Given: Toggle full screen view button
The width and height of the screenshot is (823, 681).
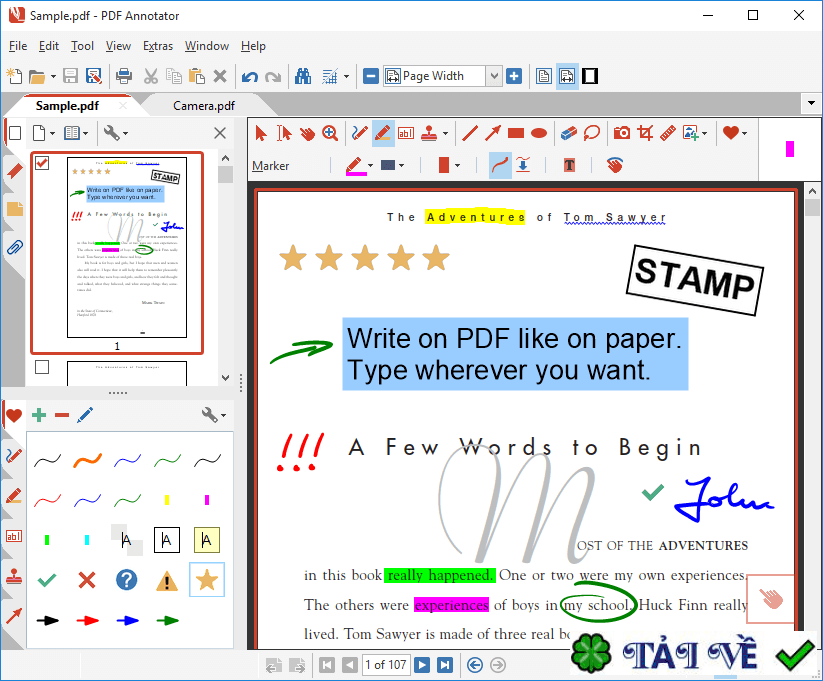Looking at the screenshot, I should [x=590, y=77].
